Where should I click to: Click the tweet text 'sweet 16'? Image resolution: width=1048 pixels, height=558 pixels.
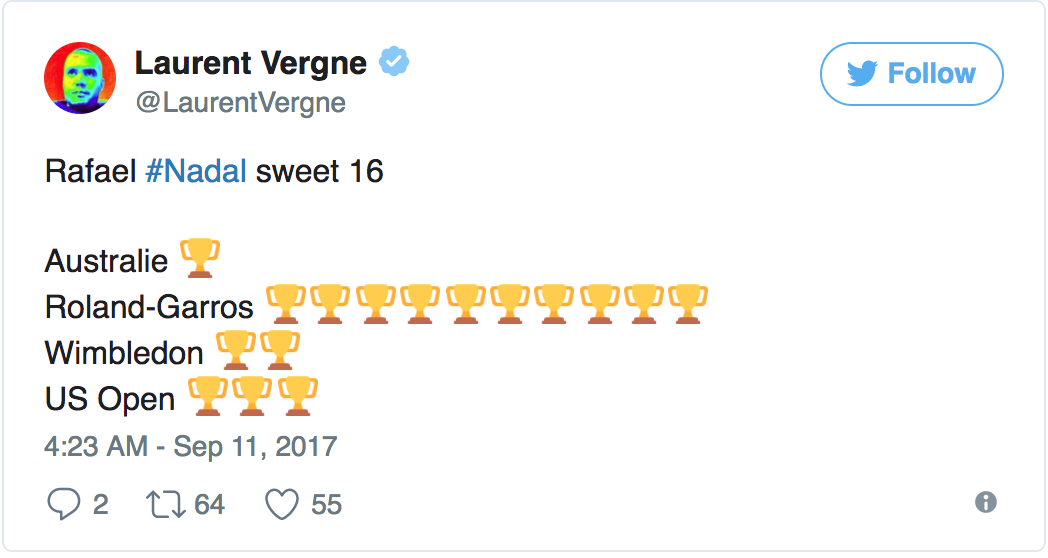[320, 171]
